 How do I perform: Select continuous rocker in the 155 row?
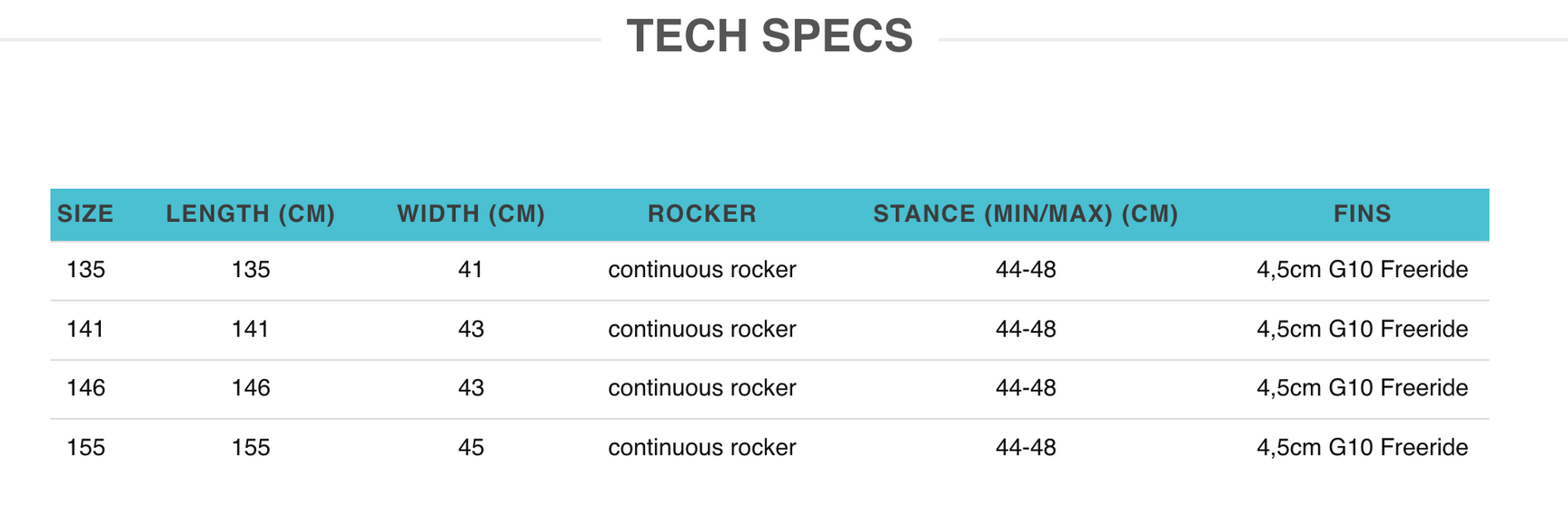701,447
